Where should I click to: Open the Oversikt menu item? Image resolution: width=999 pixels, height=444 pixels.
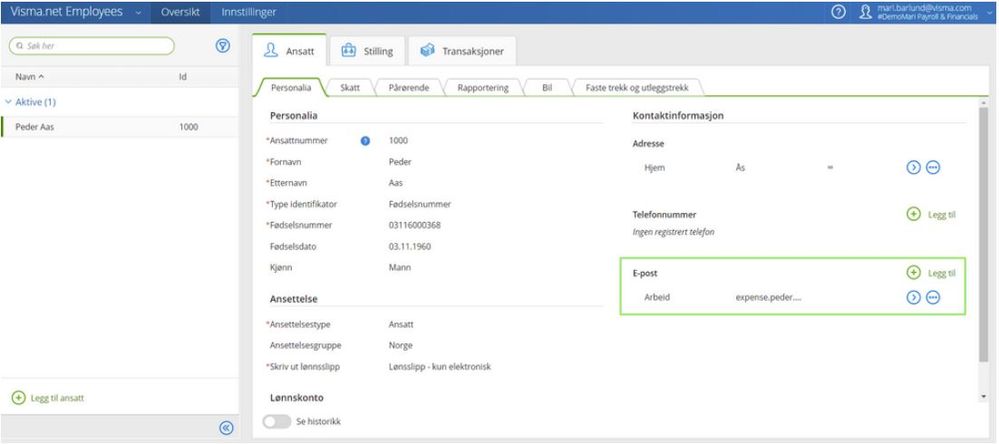pos(181,13)
